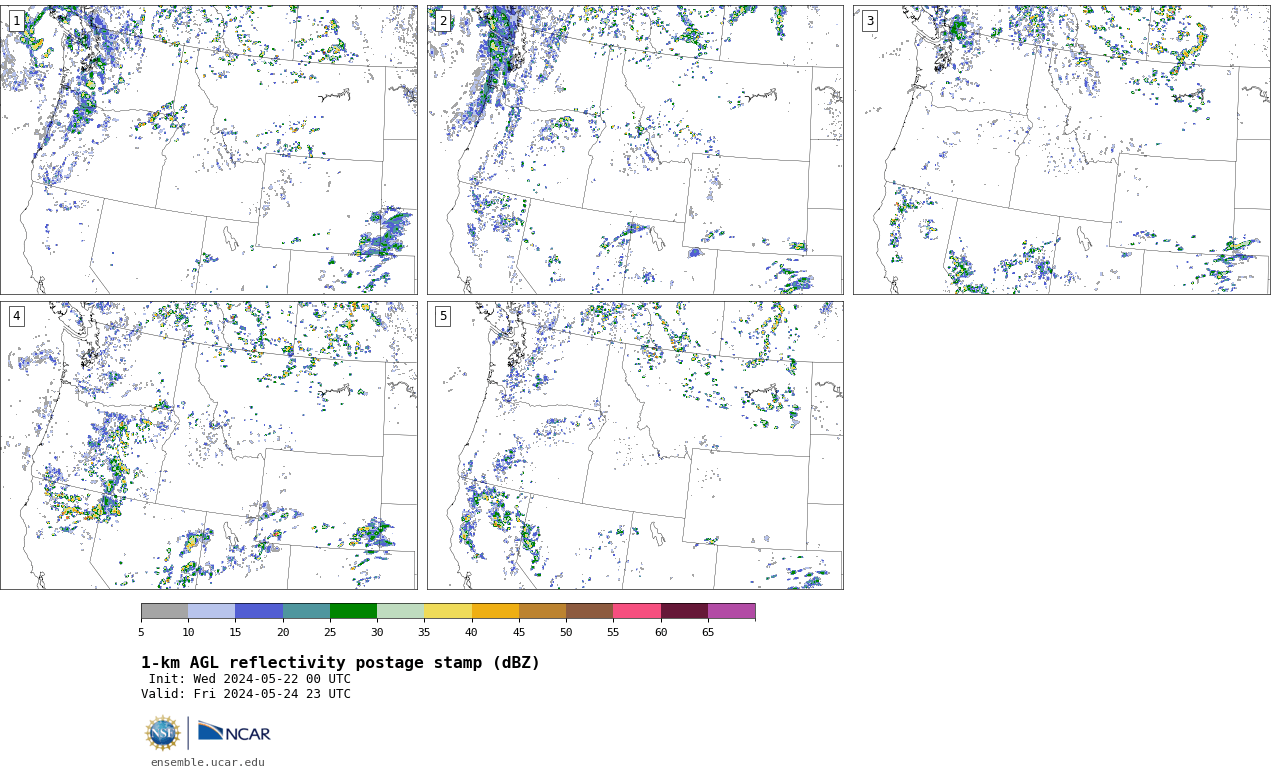
Task: Click colorbar tick label 60
Action: [x=661, y=632]
